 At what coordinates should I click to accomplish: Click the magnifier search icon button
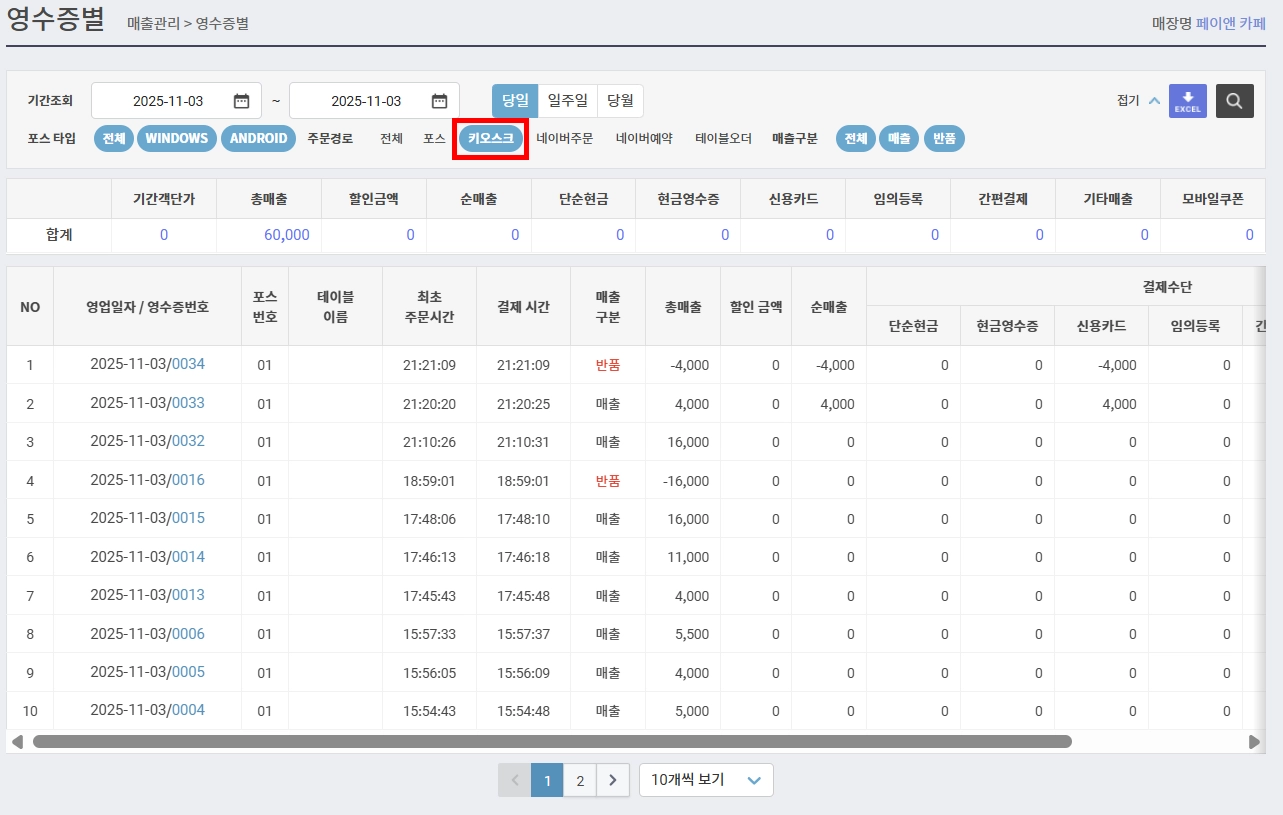click(1235, 101)
